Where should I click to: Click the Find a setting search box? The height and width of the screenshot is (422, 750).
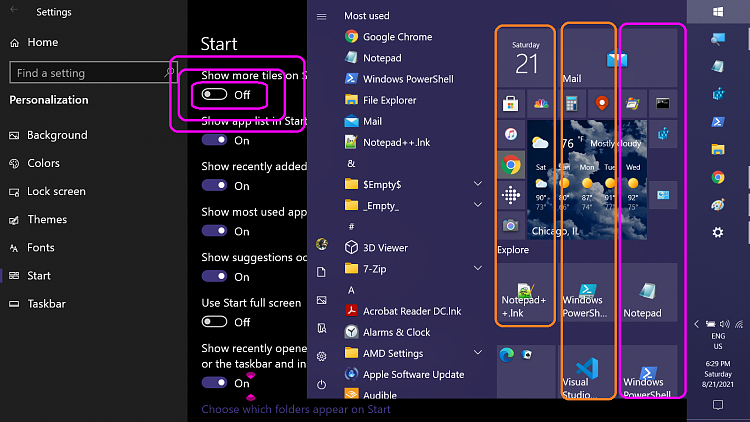[x=94, y=72]
